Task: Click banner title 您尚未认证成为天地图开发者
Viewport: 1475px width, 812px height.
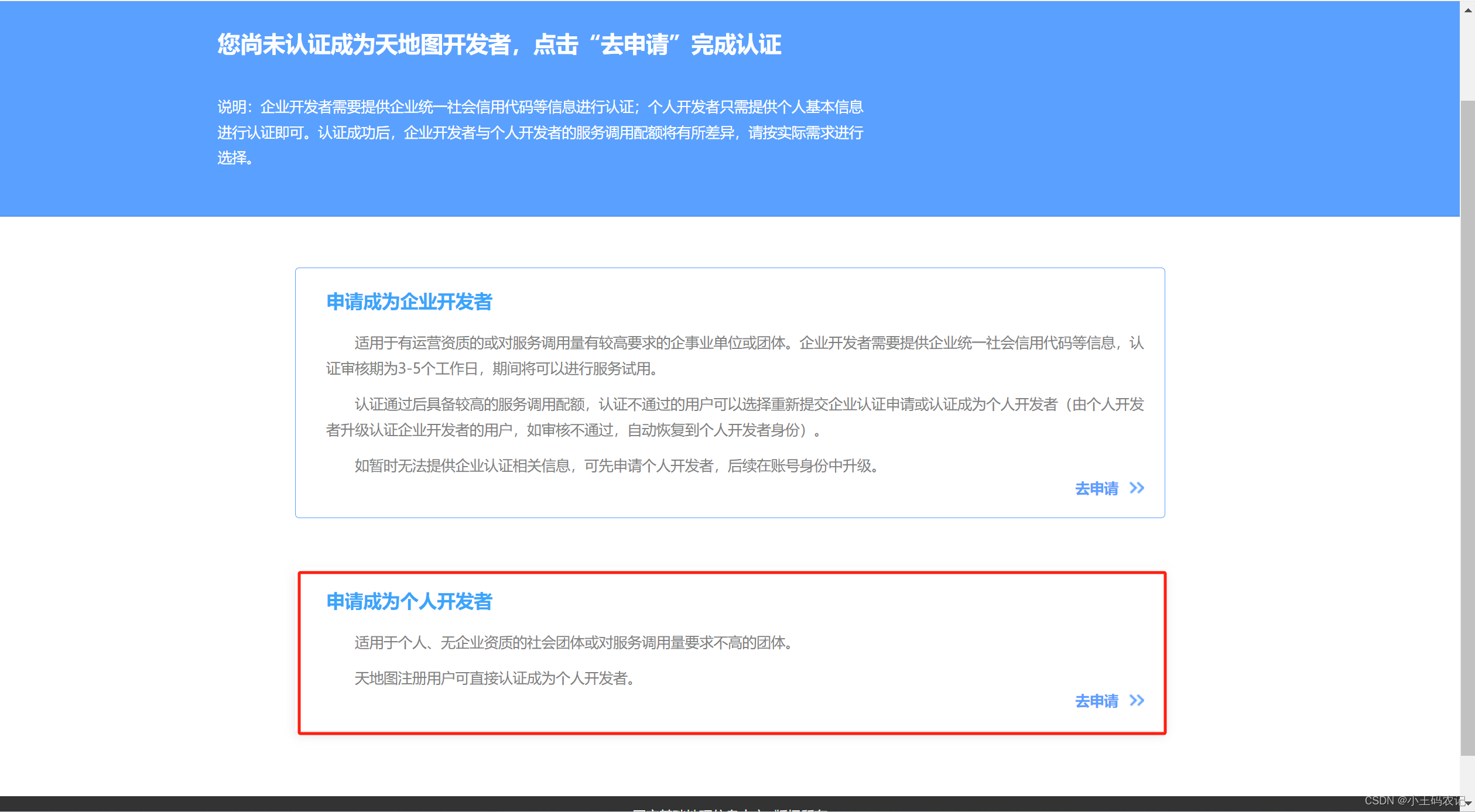Action: point(364,44)
